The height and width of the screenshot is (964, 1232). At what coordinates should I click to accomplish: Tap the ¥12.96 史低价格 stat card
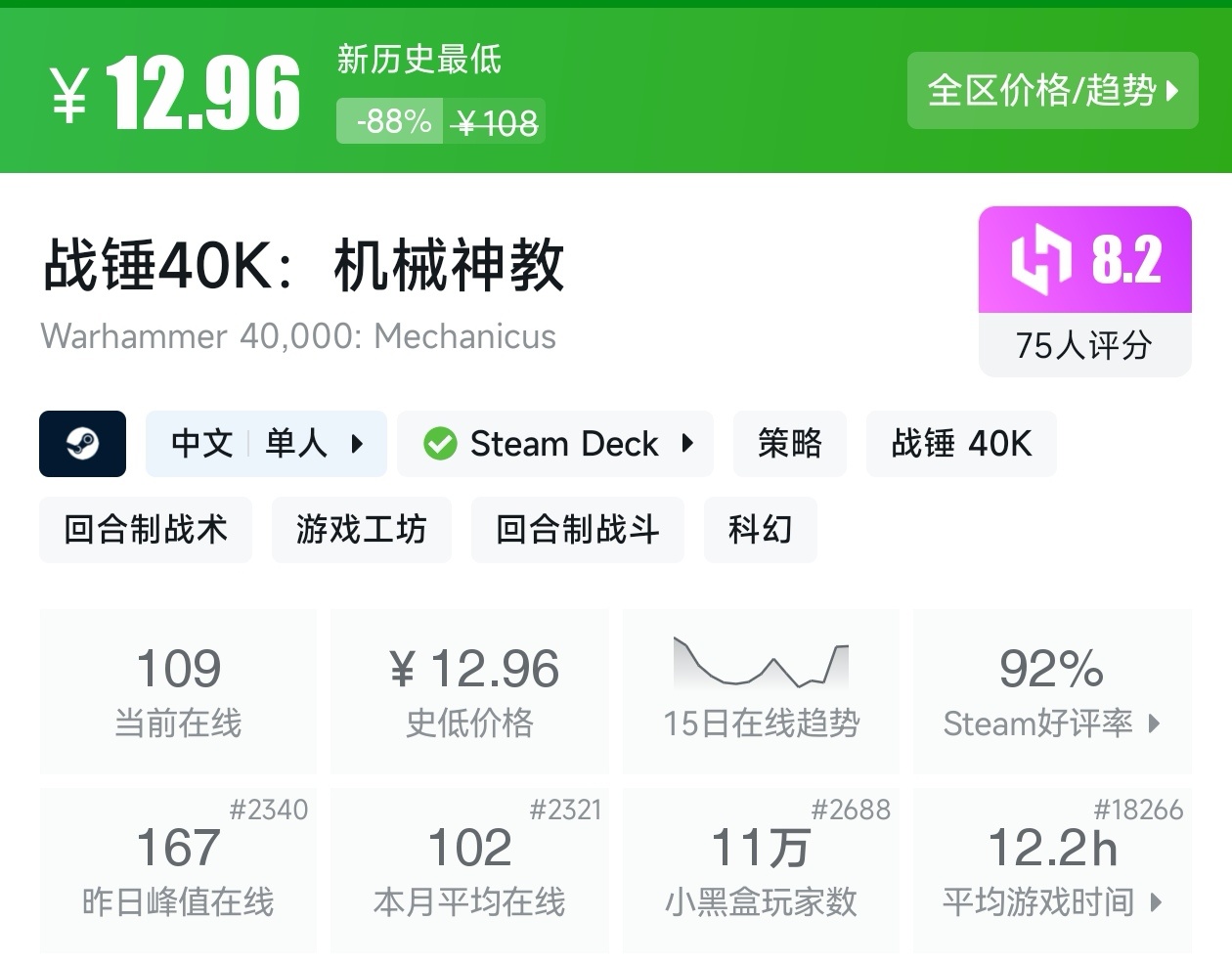pyautogui.click(x=469, y=691)
